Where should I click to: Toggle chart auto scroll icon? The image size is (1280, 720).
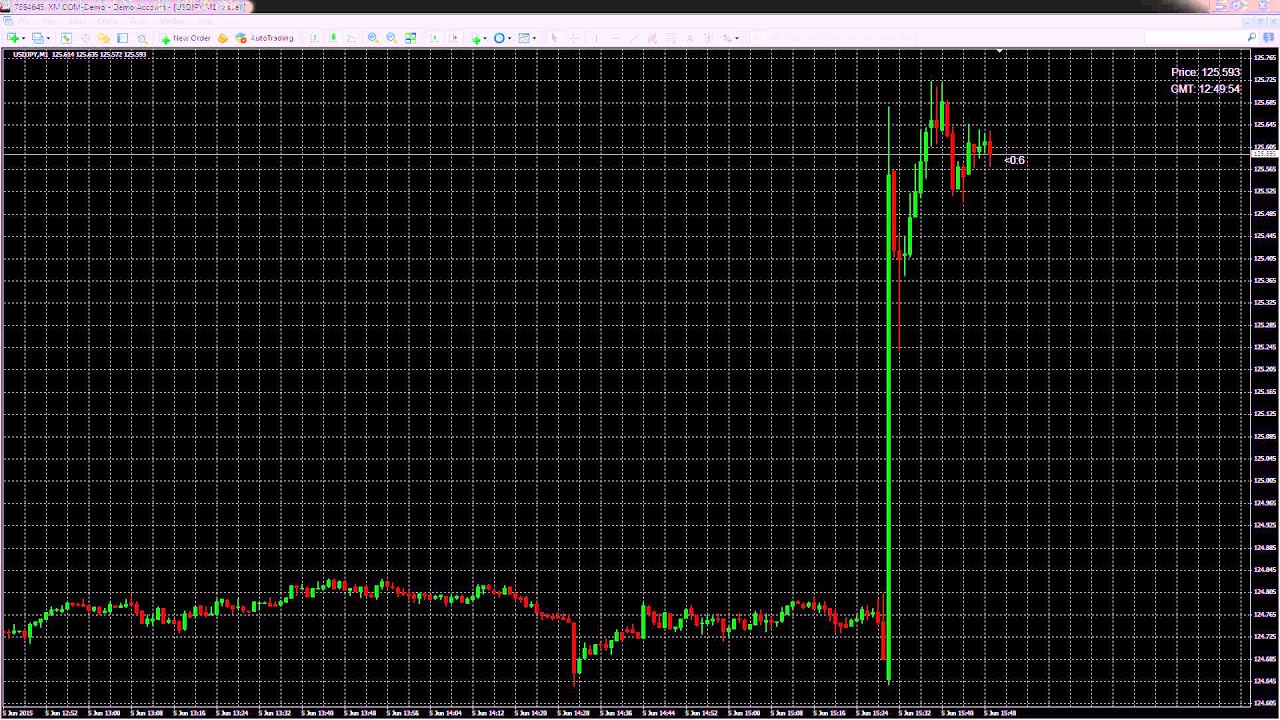click(434, 38)
